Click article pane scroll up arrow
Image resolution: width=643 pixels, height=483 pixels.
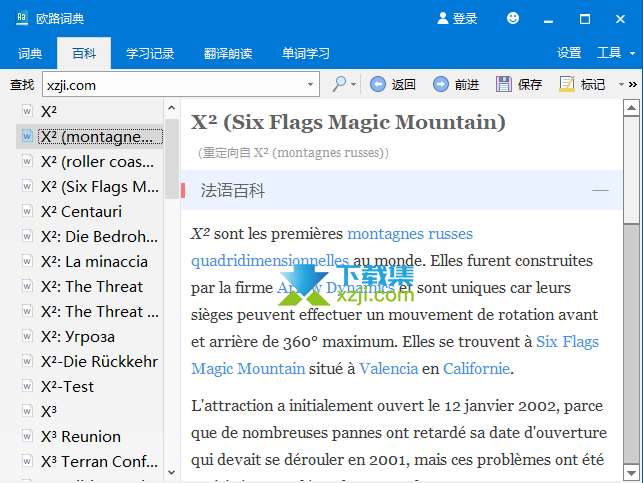point(632,108)
